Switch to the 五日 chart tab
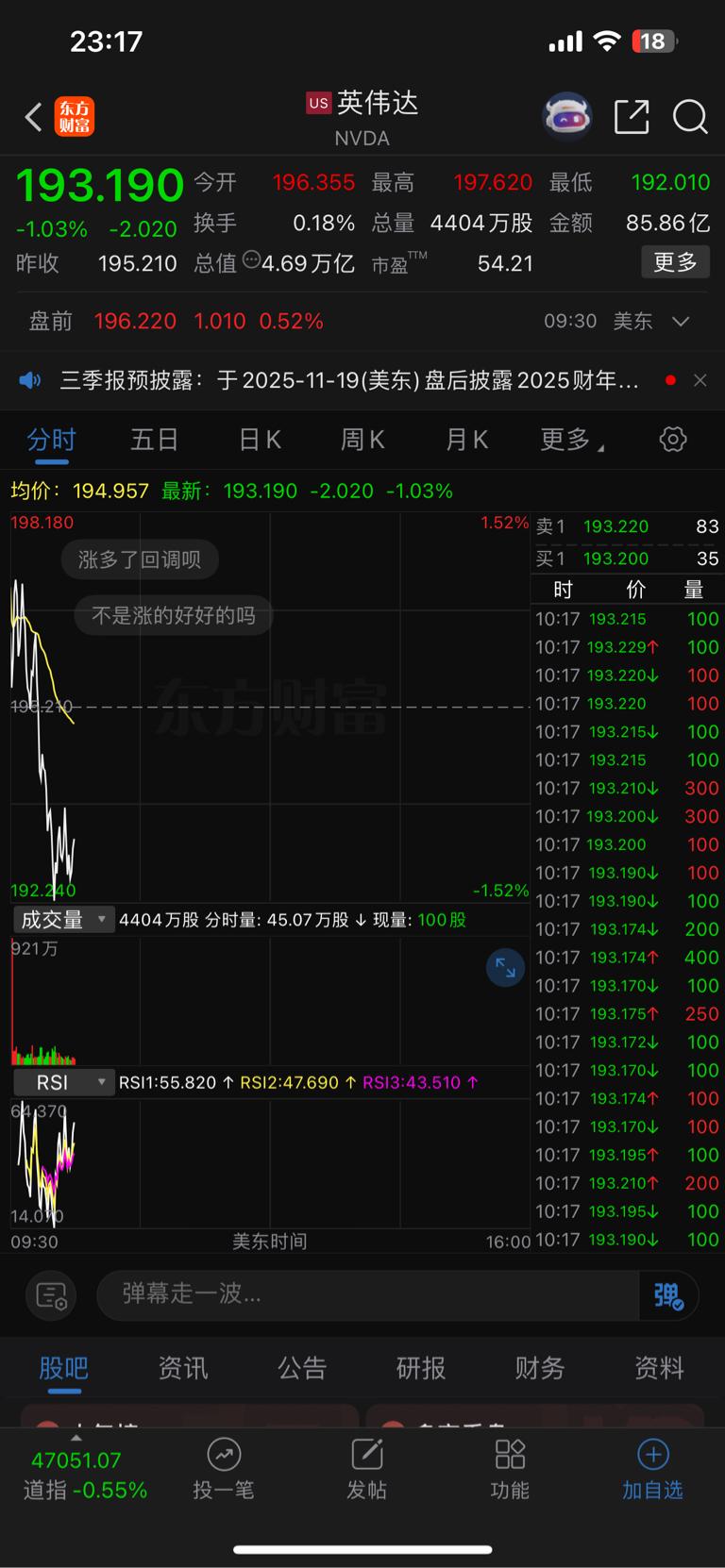 click(x=155, y=440)
